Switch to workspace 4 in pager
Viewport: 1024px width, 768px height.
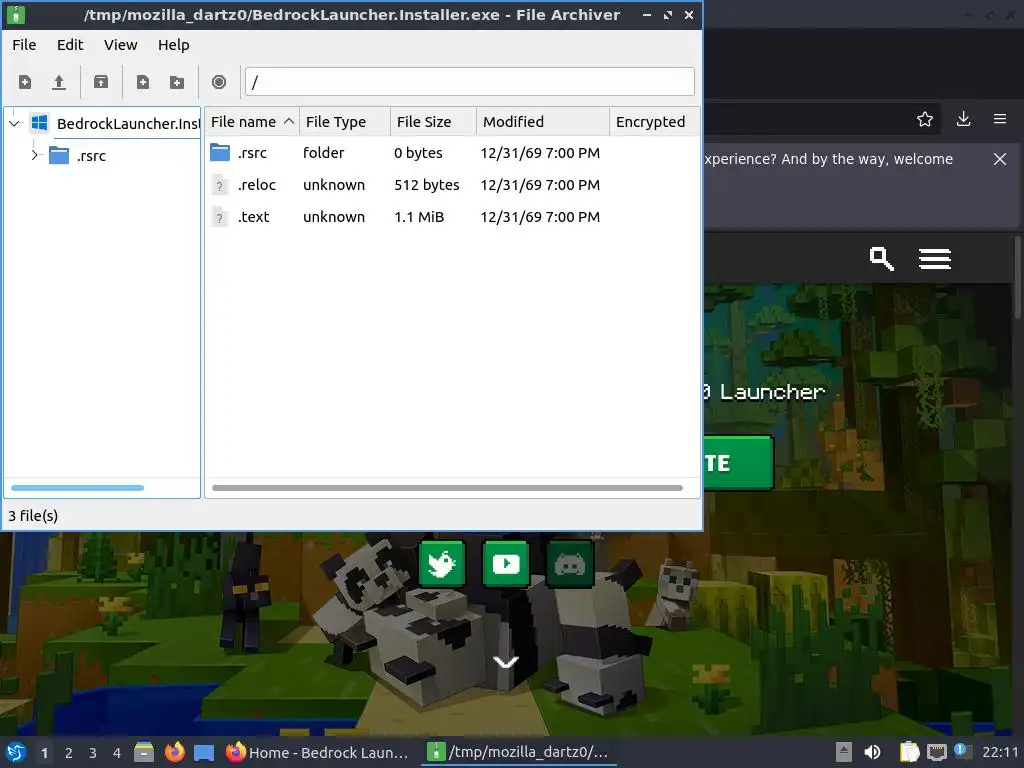117,753
